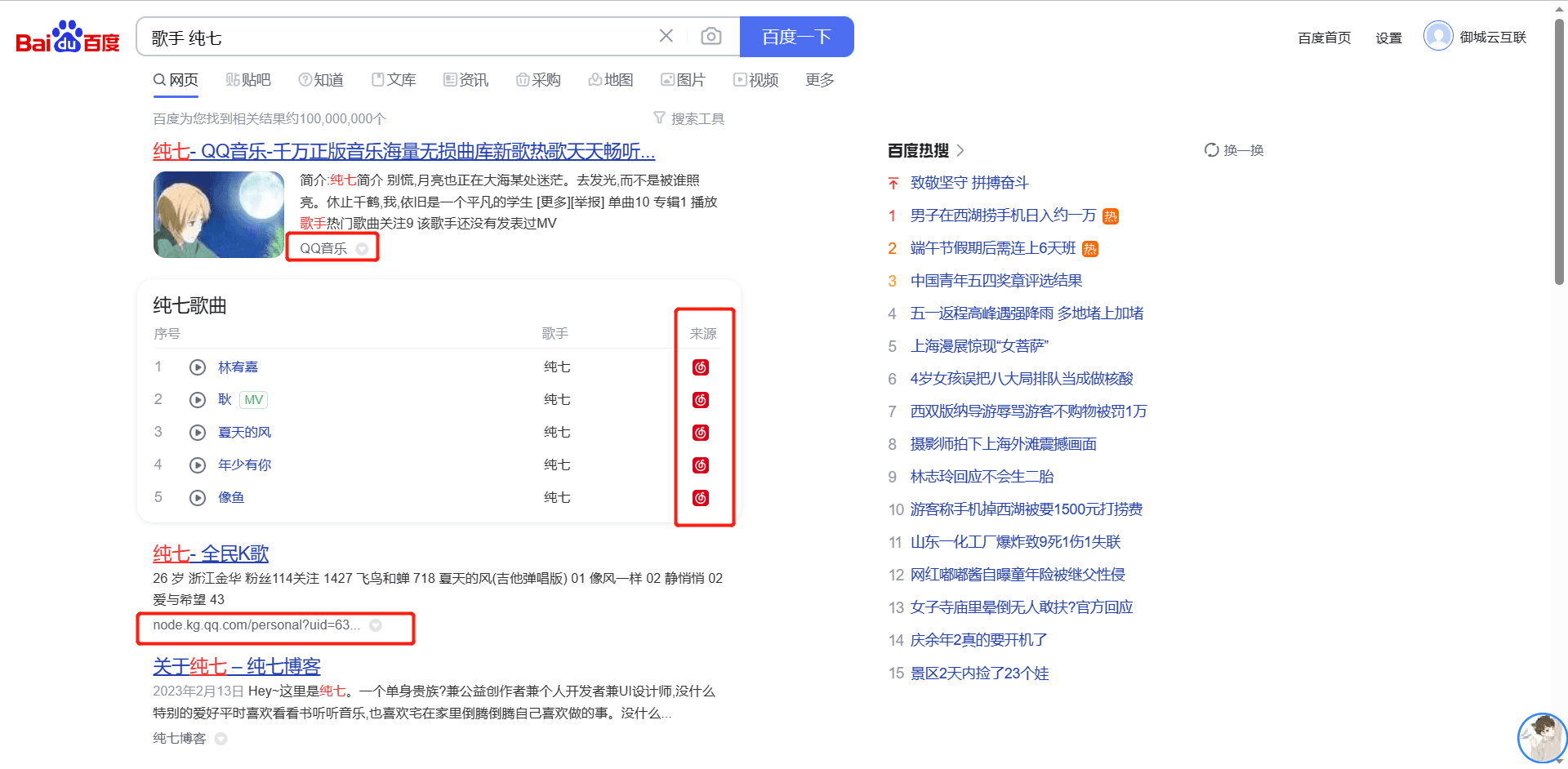This screenshot has width=1568, height=769.
Task: Switch to the 图片 tab
Action: pos(683,80)
